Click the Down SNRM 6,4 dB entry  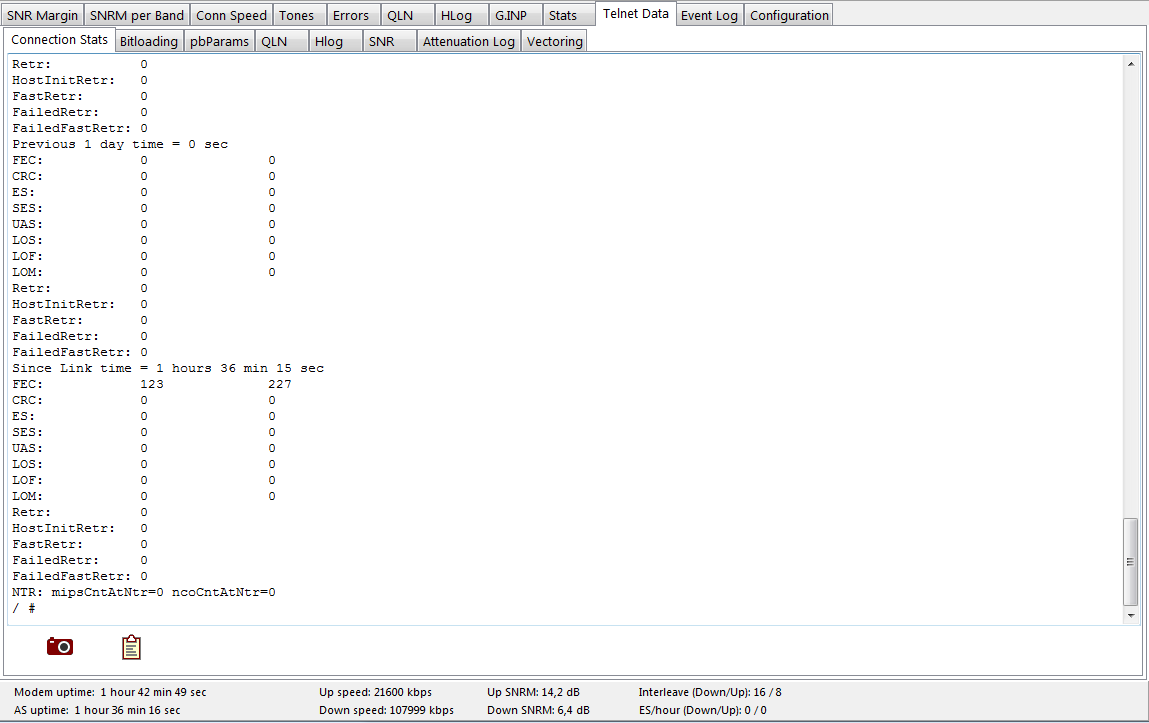pos(539,710)
